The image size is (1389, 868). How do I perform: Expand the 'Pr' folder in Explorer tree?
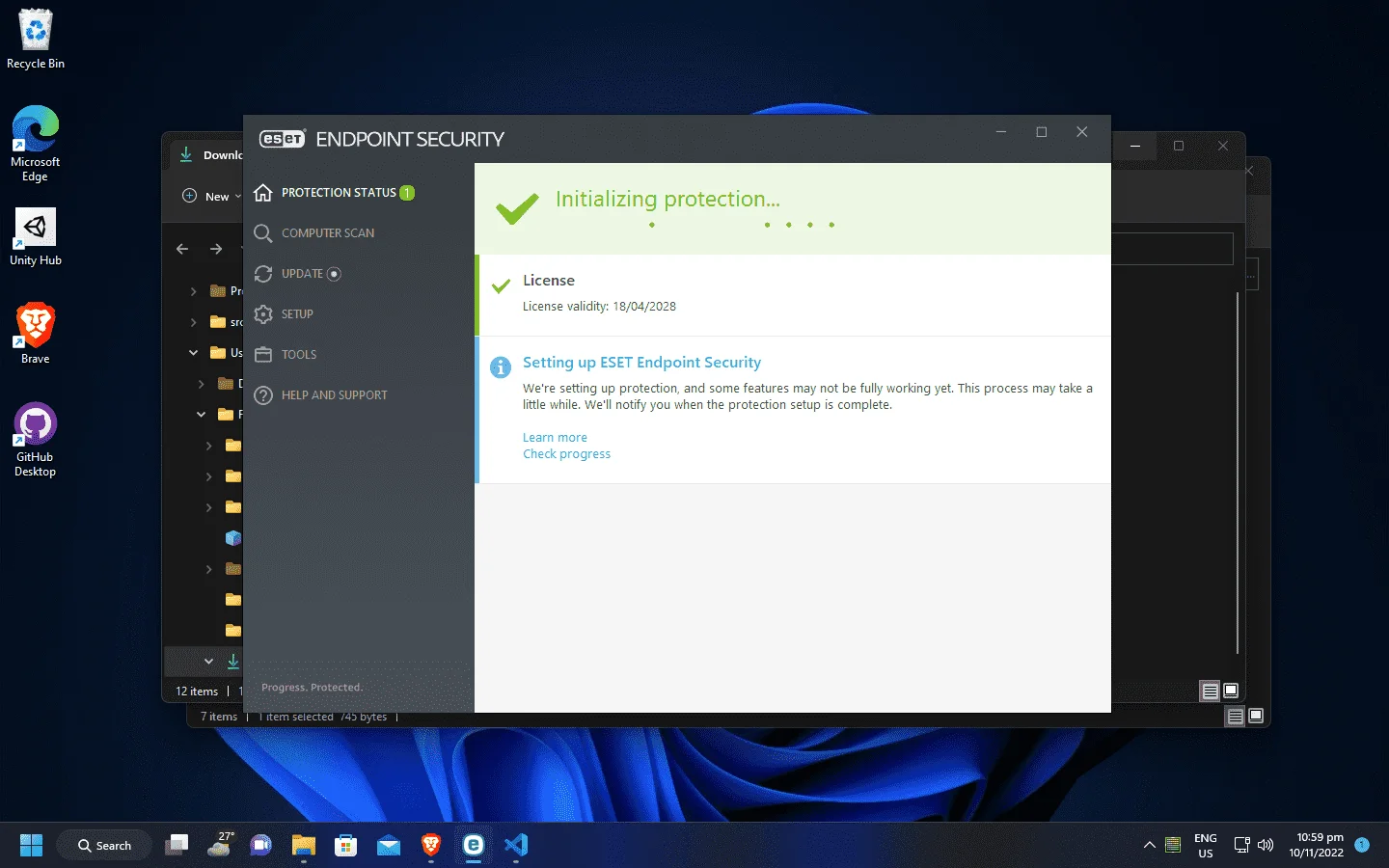pos(193,291)
